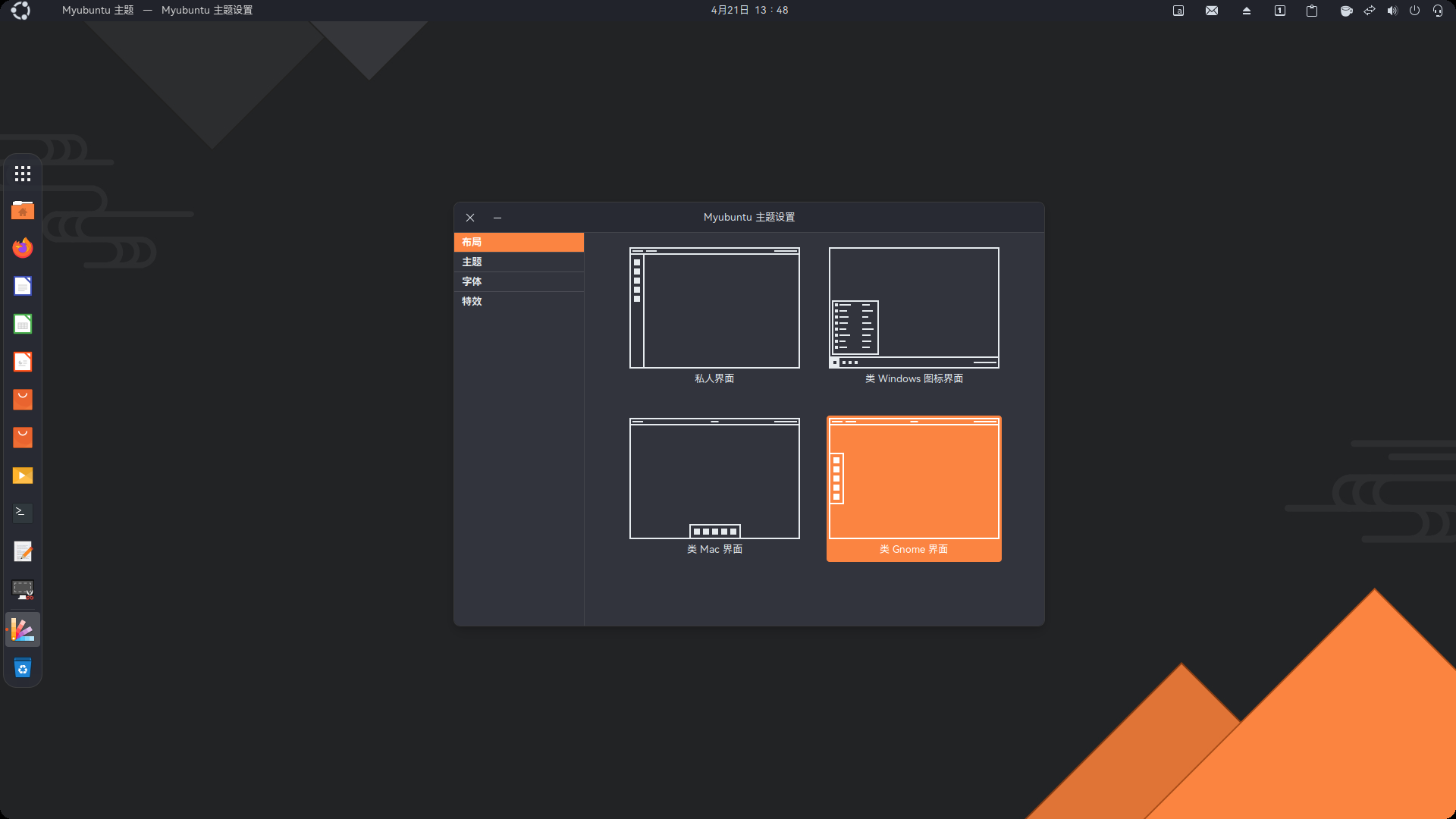This screenshot has width=1456, height=819.
Task: Close the Myubuntu 主题设置 window
Action: [470, 218]
